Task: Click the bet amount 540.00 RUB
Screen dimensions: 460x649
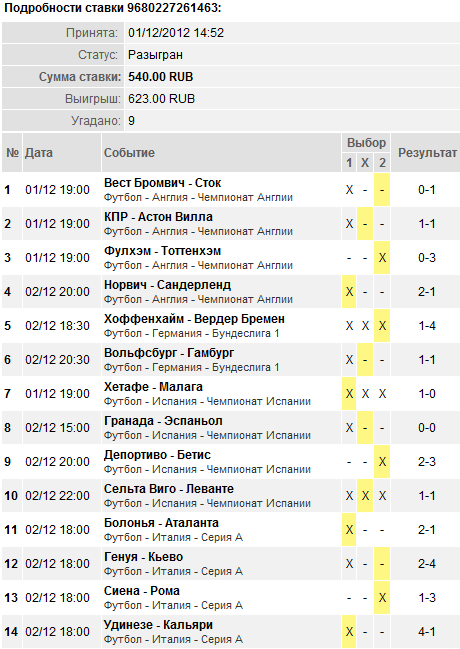Action: coord(161,77)
